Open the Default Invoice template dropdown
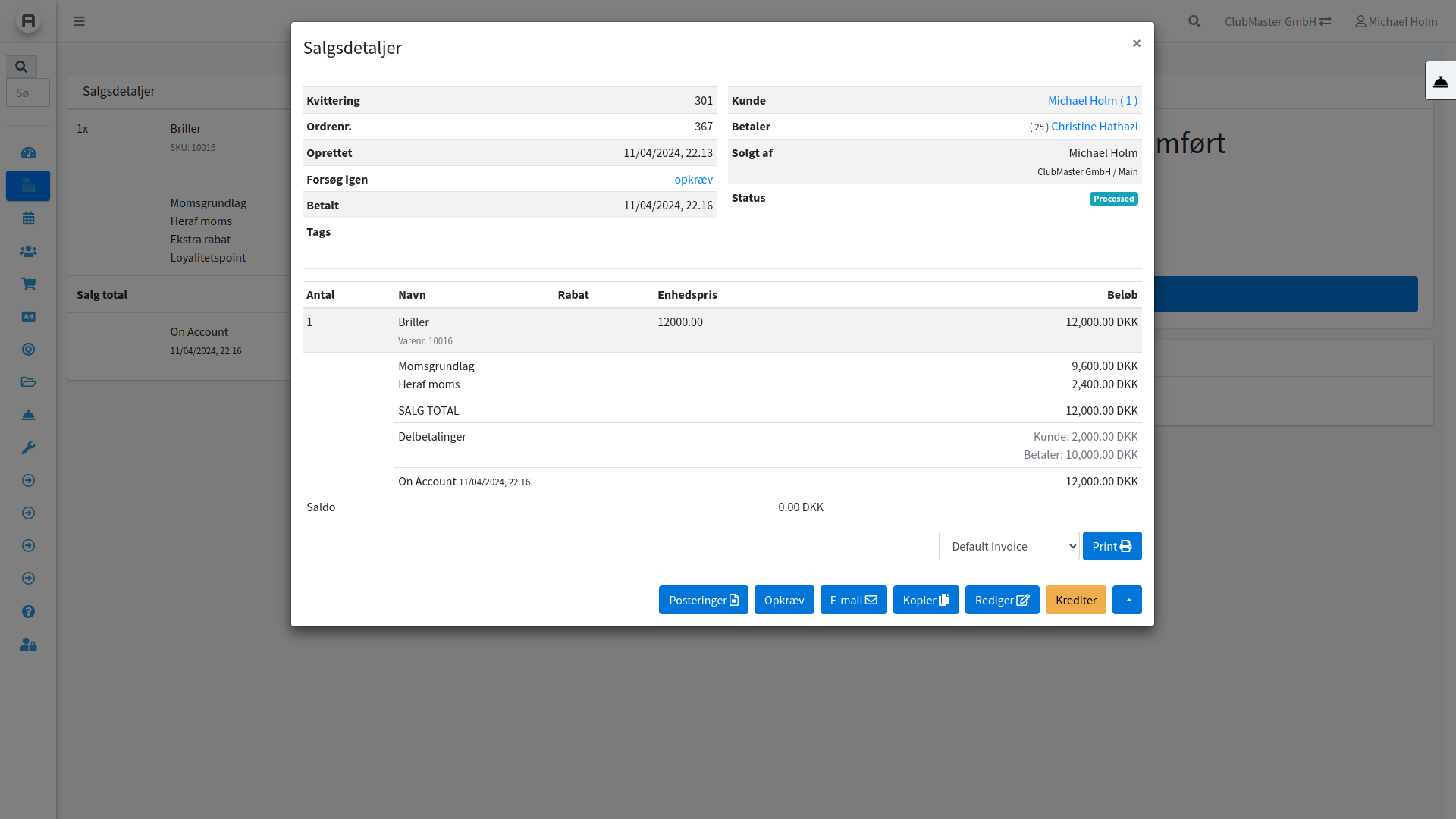 [x=1009, y=546]
